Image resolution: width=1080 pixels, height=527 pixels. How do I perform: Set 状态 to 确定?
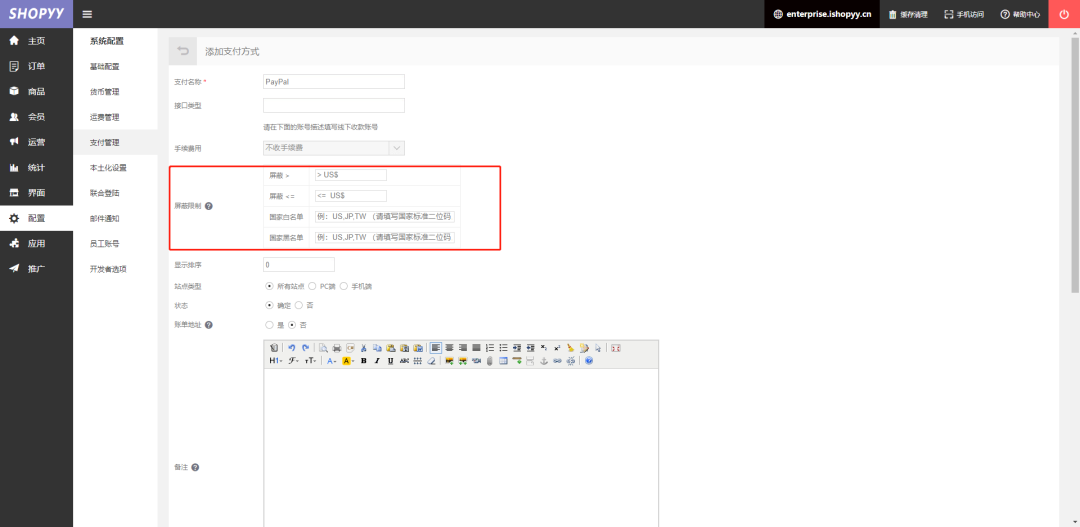(269, 305)
